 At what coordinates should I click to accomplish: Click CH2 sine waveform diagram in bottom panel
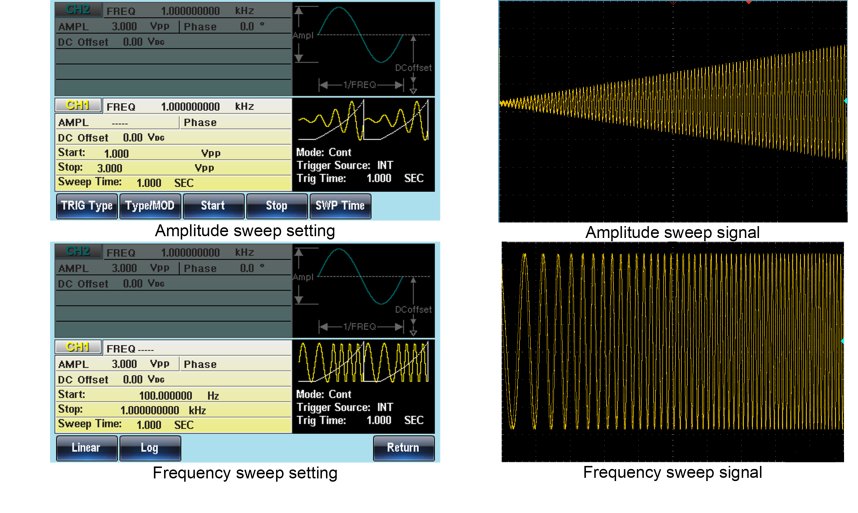pyautogui.click(x=363, y=291)
